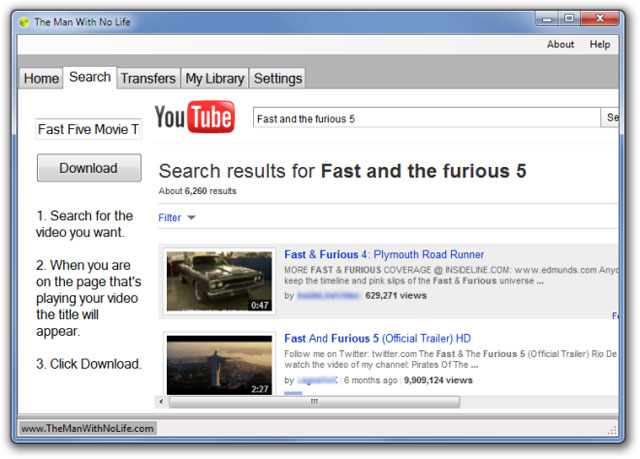Click the horizontal scrollbar left arrow
This screenshot has width=640, height=459.
[x=162, y=401]
